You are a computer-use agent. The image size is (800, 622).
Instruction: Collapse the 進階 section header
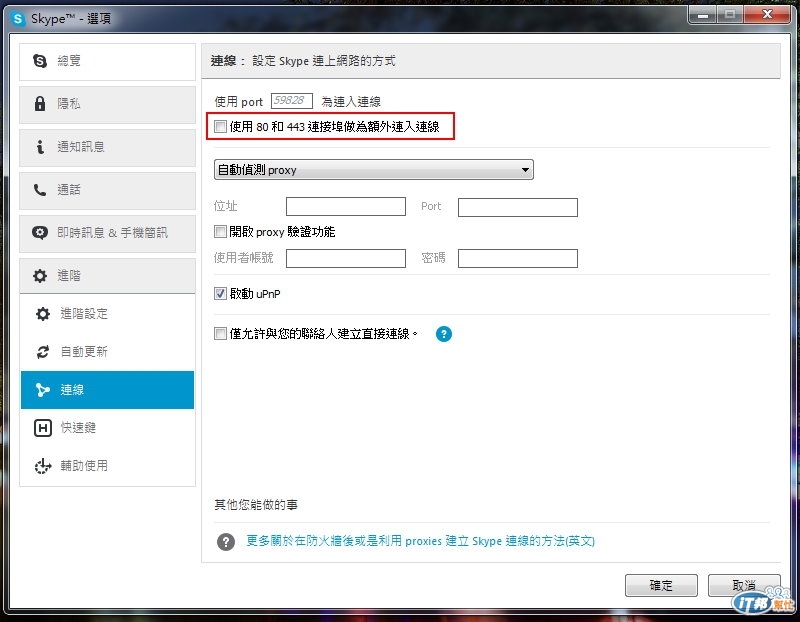(107, 276)
